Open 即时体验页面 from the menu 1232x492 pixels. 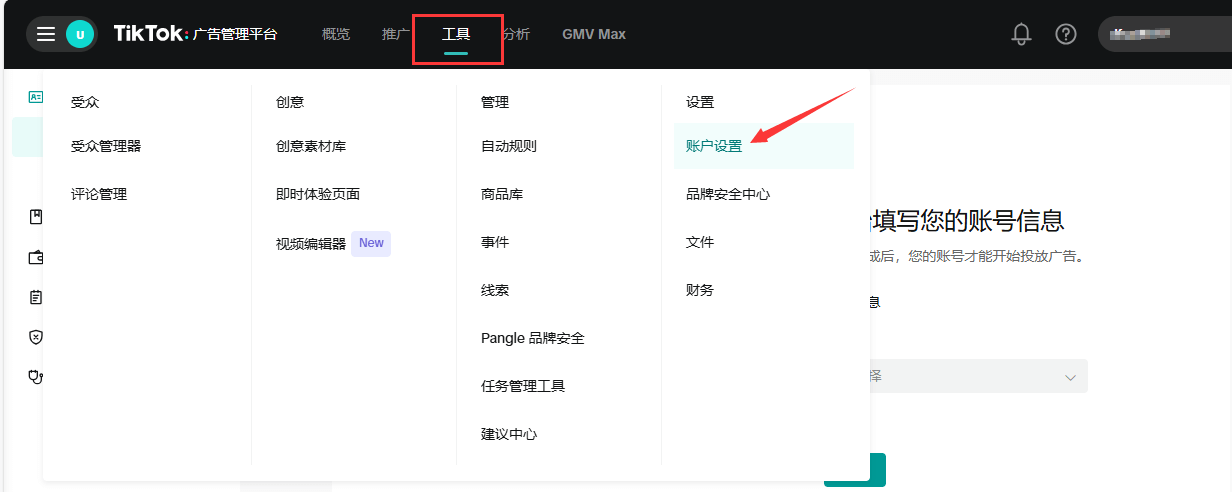(318, 194)
